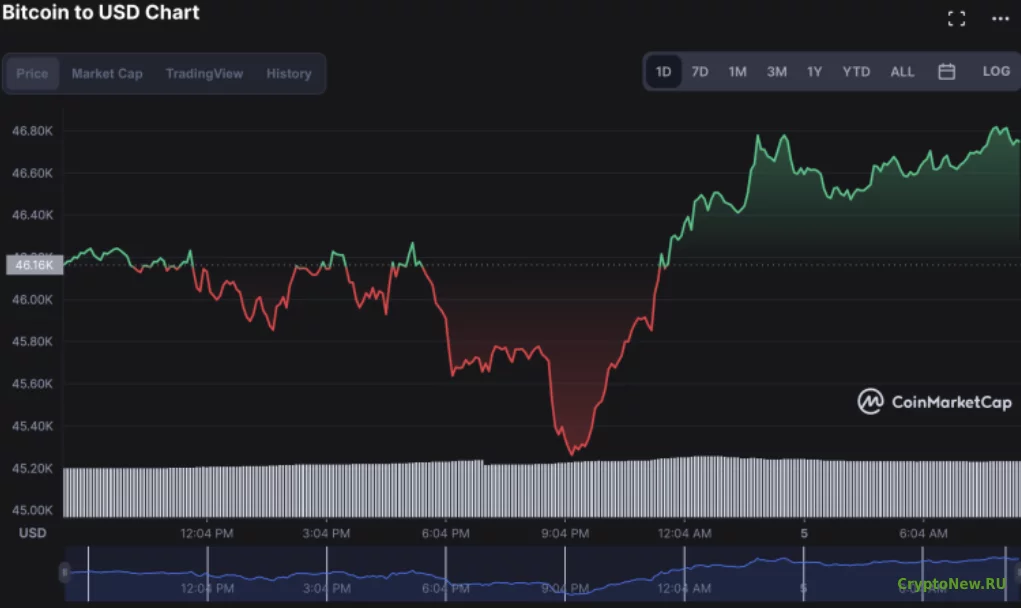This screenshot has width=1021, height=608.
Task: Grab the left handle of range navigator
Action: click(64, 573)
